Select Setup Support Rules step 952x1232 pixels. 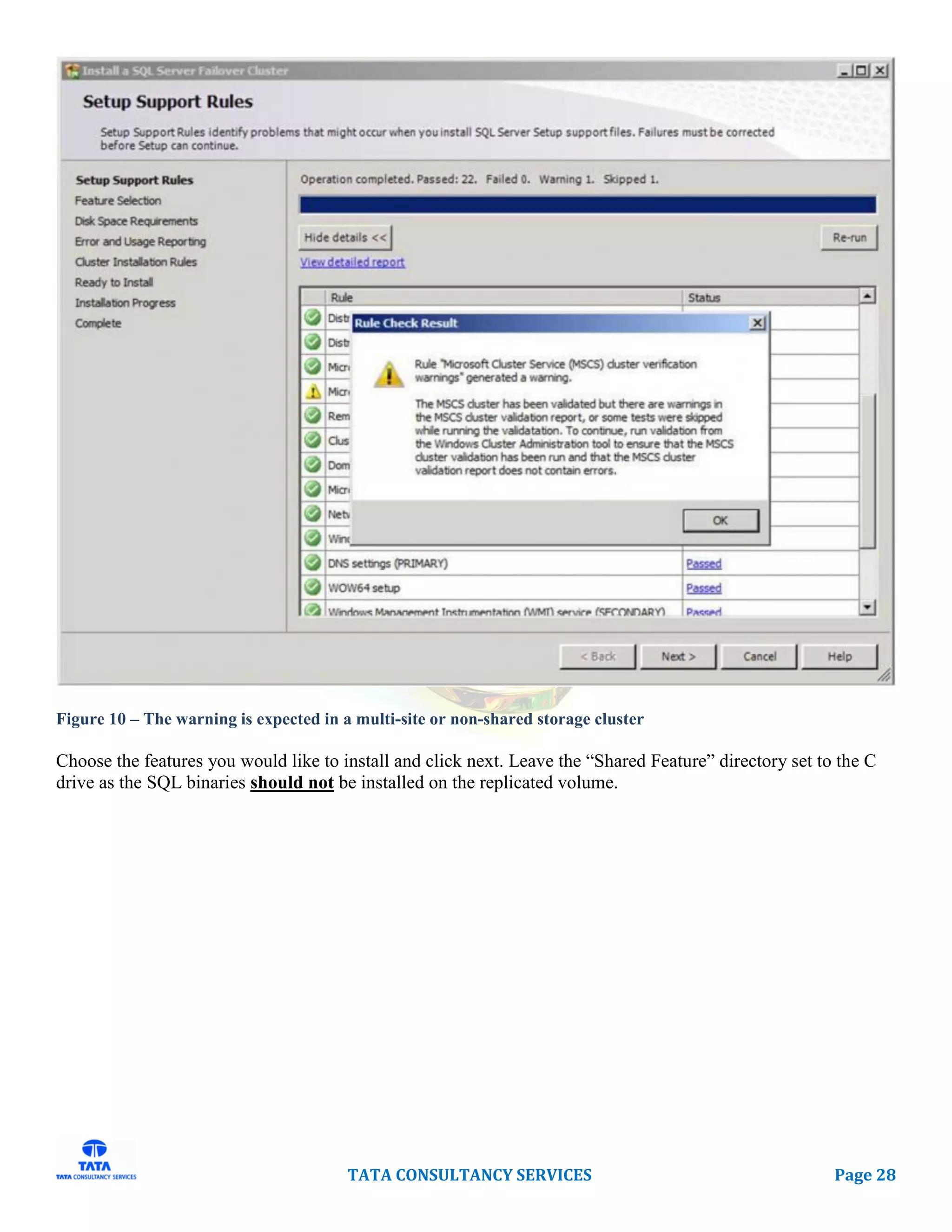coord(135,180)
